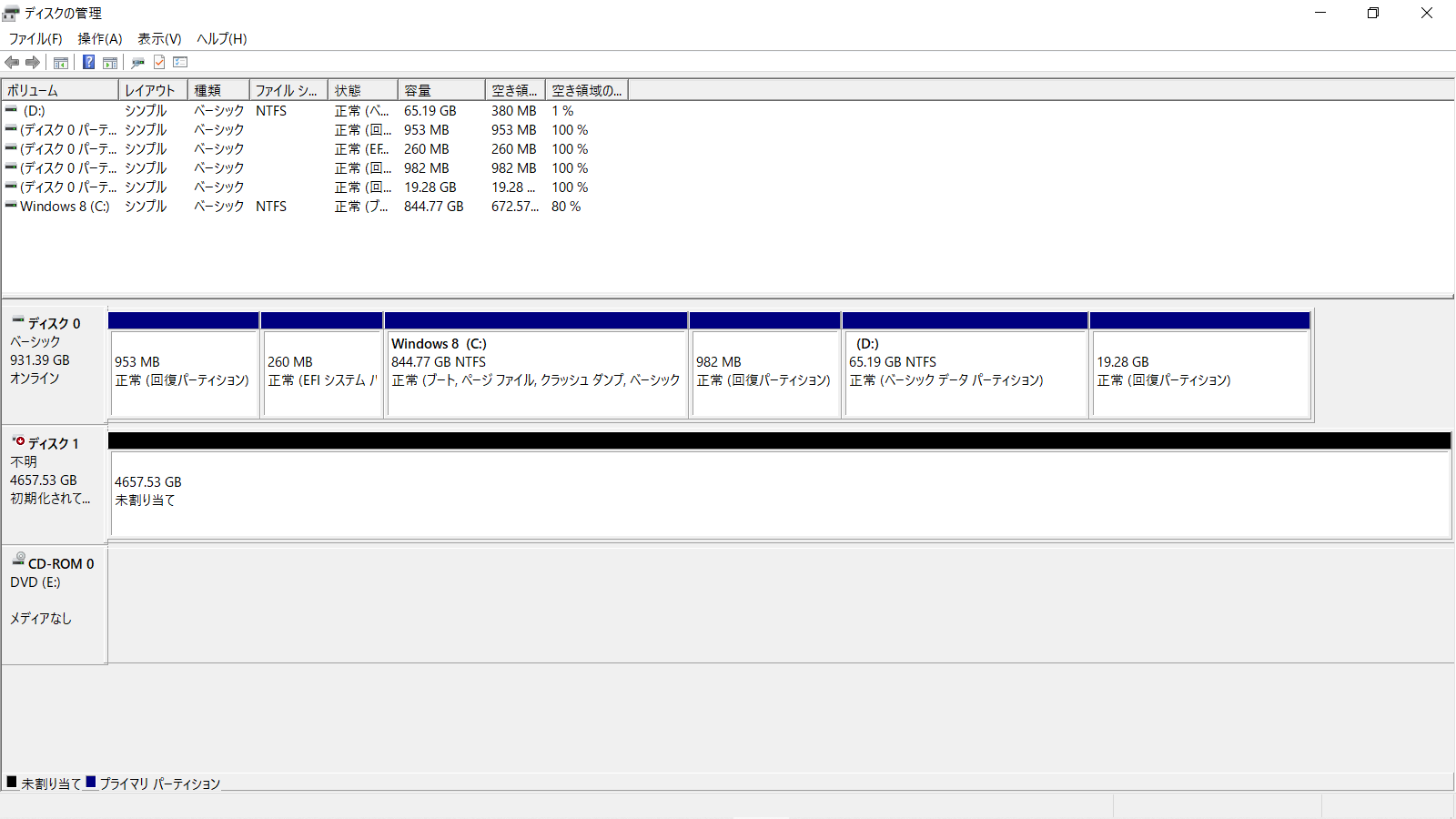Open the ファイル(F) menu
Image resolution: width=1456 pixels, height=819 pixels.
pos(35,39)
